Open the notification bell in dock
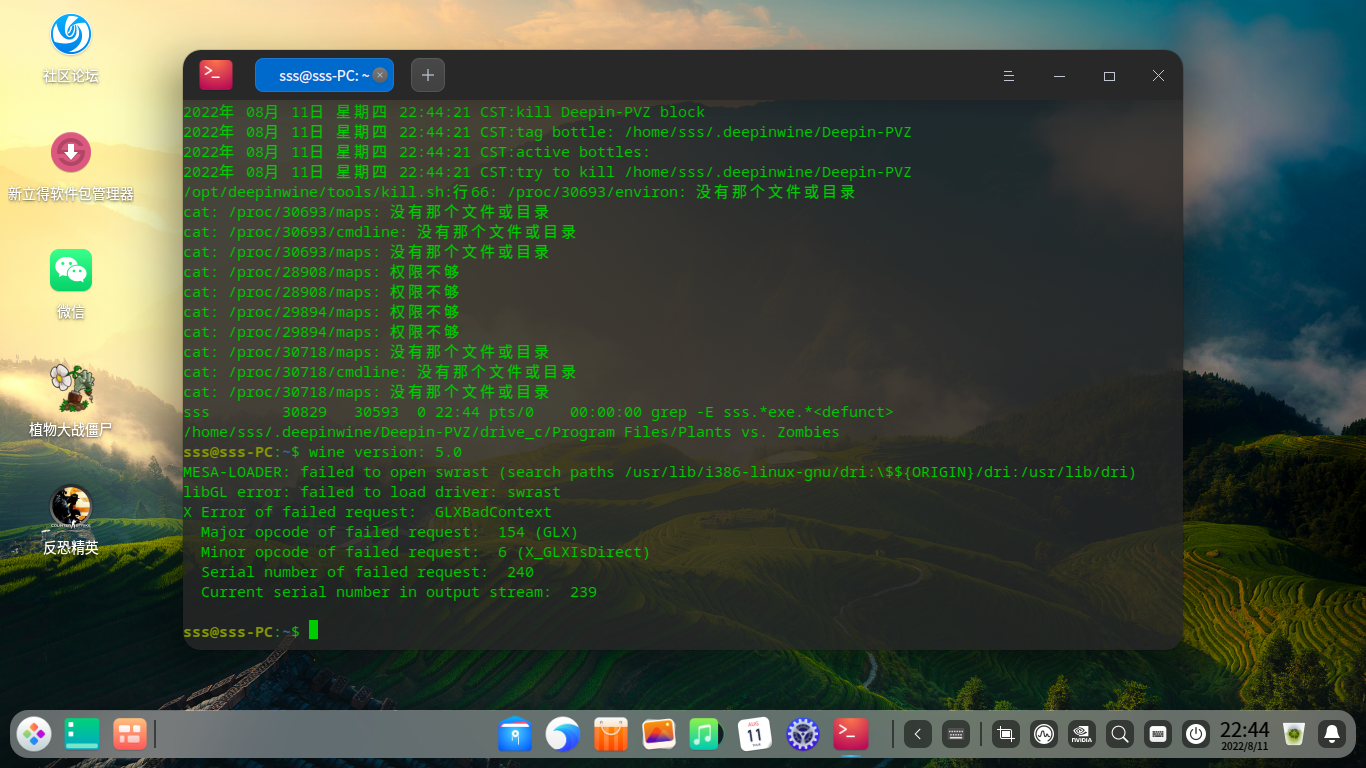 tap(1331, 735)
